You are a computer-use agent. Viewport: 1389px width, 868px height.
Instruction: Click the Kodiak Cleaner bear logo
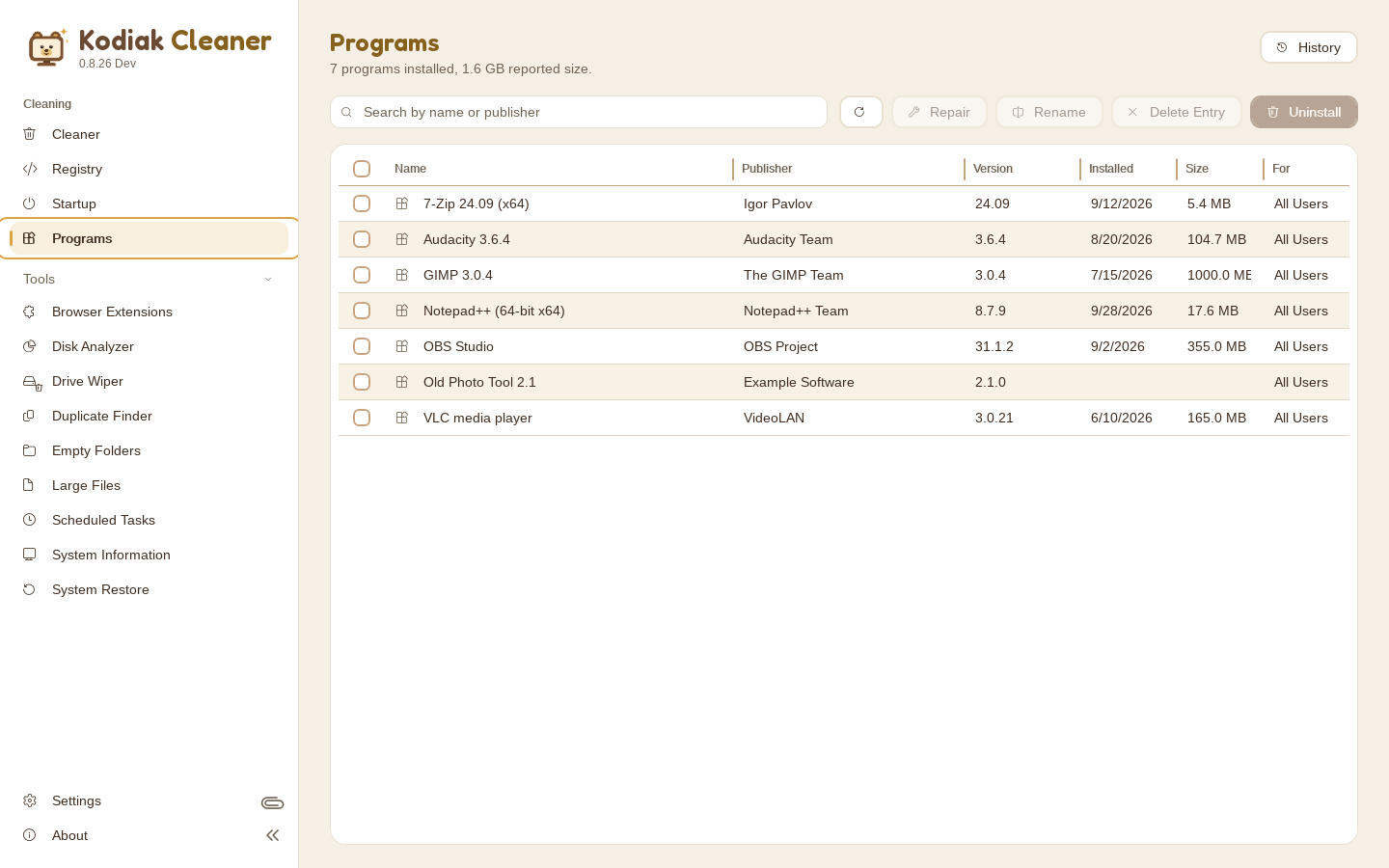pos(46,47)
